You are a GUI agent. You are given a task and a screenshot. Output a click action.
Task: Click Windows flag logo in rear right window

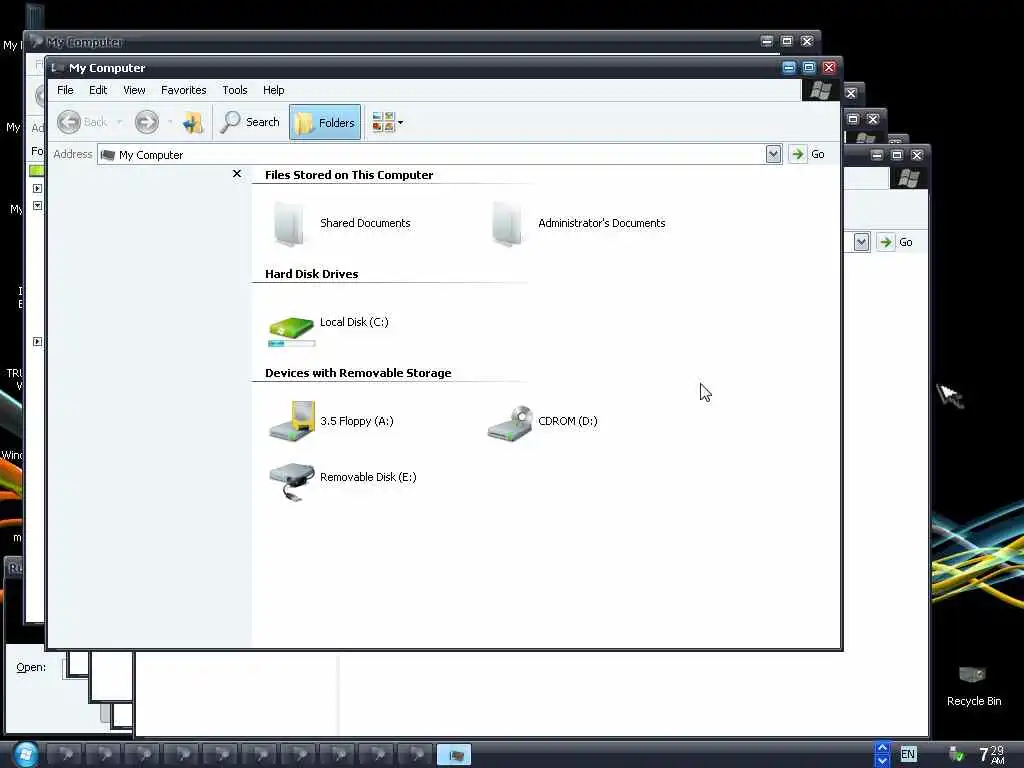click(x=908, y=178)
